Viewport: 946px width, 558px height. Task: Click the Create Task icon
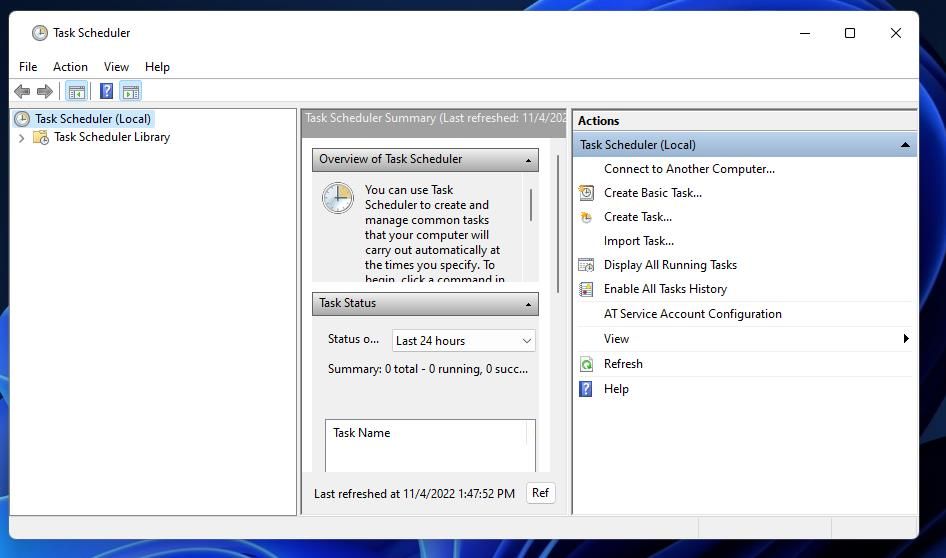pyautogui.click(x=586, y=217)
